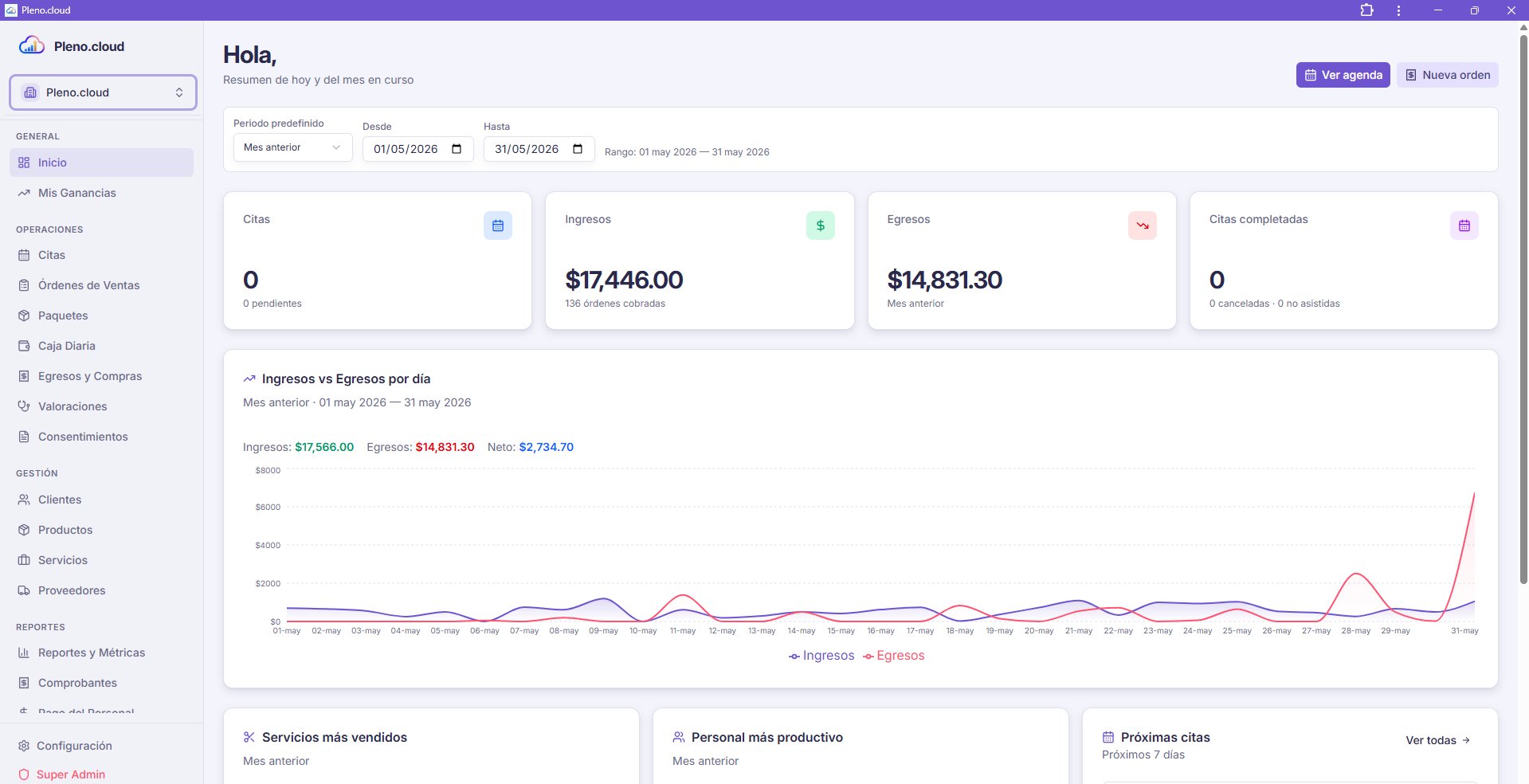Viewport: 1529px width, 784px height.
Task: Click the Ver agenda button
Action: (1343, 75)
